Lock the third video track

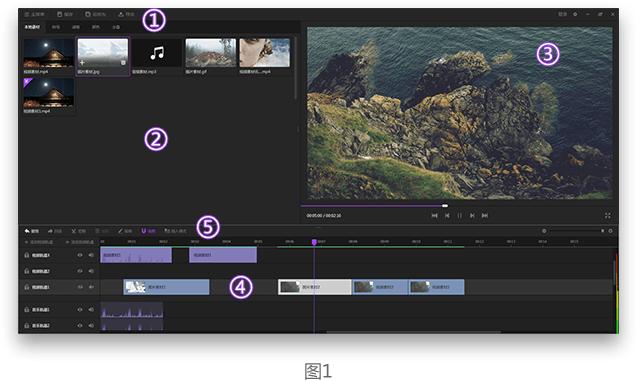[x=27, y=287]
